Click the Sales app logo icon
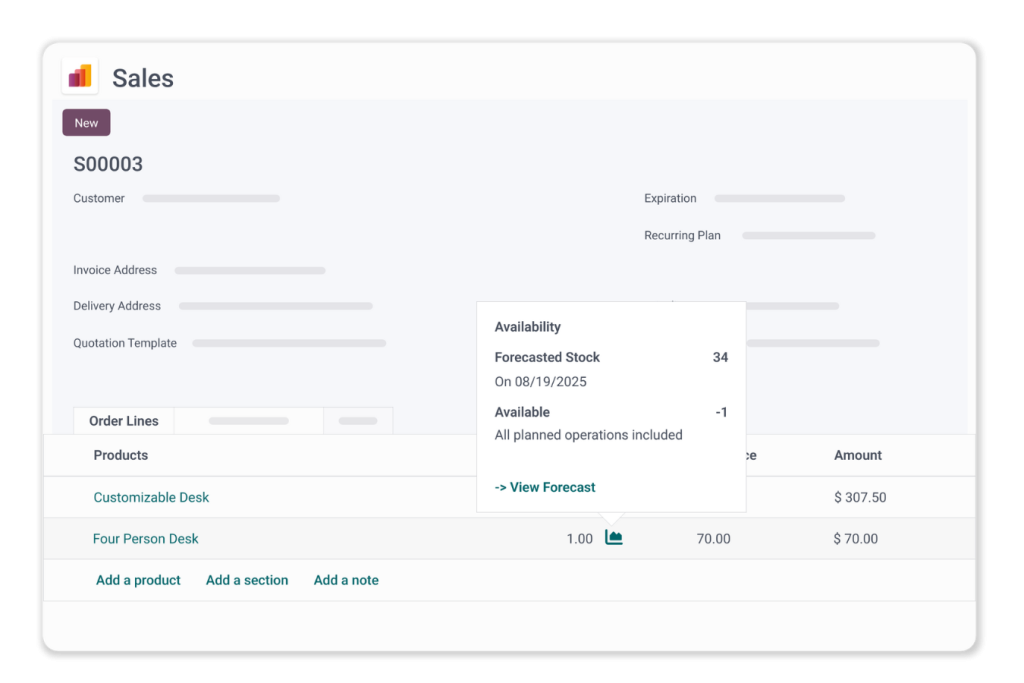Image resolution: width=1024 pixels, height=683 pixels. (x=80, y=77)
